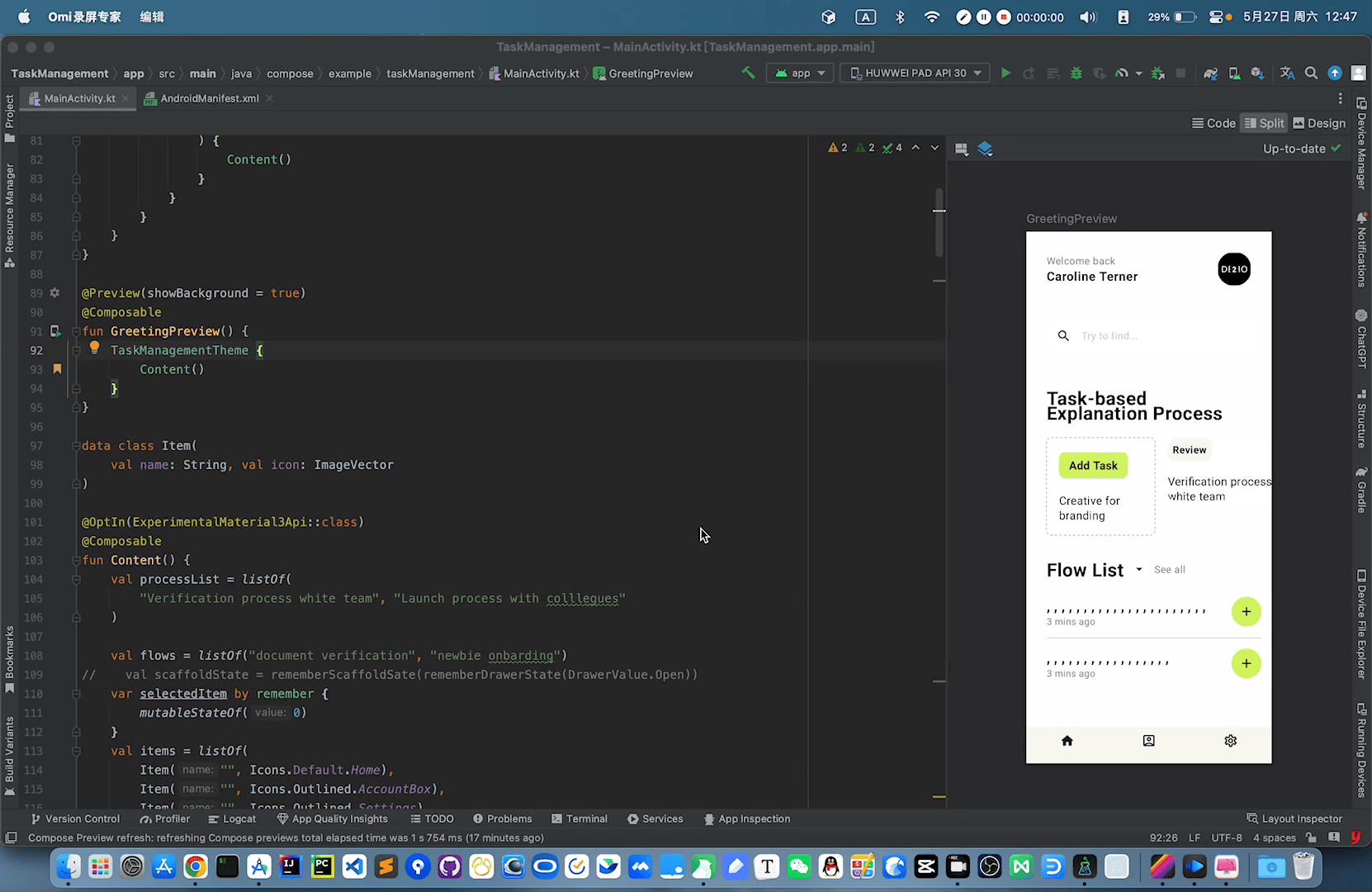
Task: Open the app run configuration dropdown
Action: click(800, 73)
